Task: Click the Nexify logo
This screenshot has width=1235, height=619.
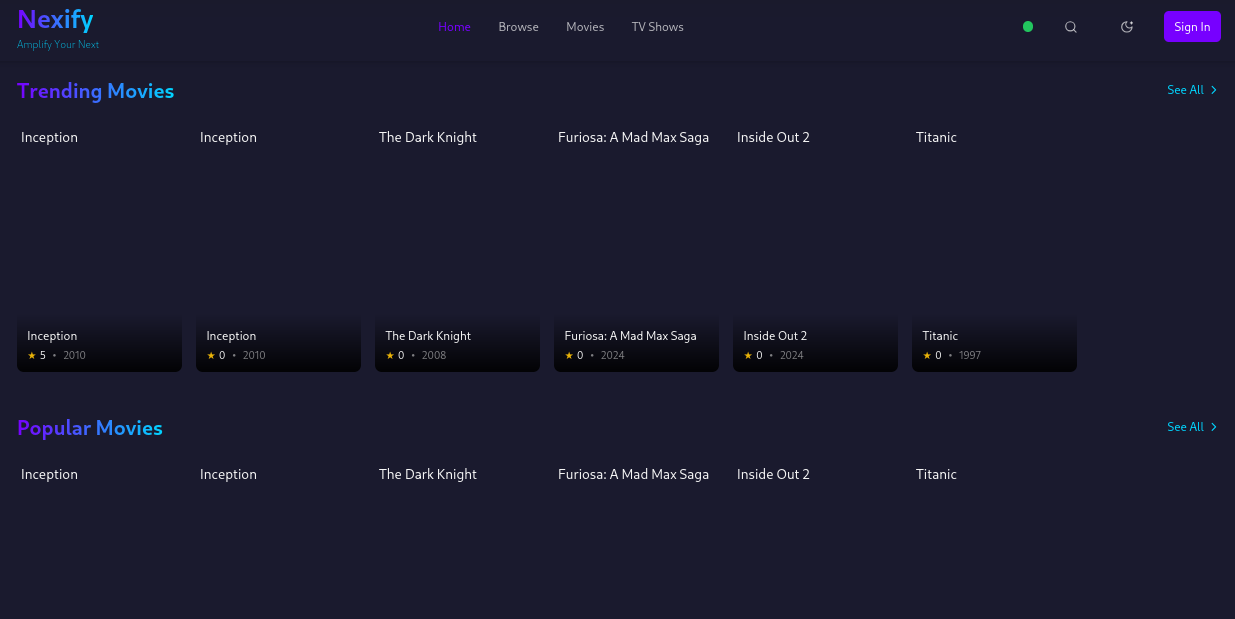Action: click(x=56, y=19)
